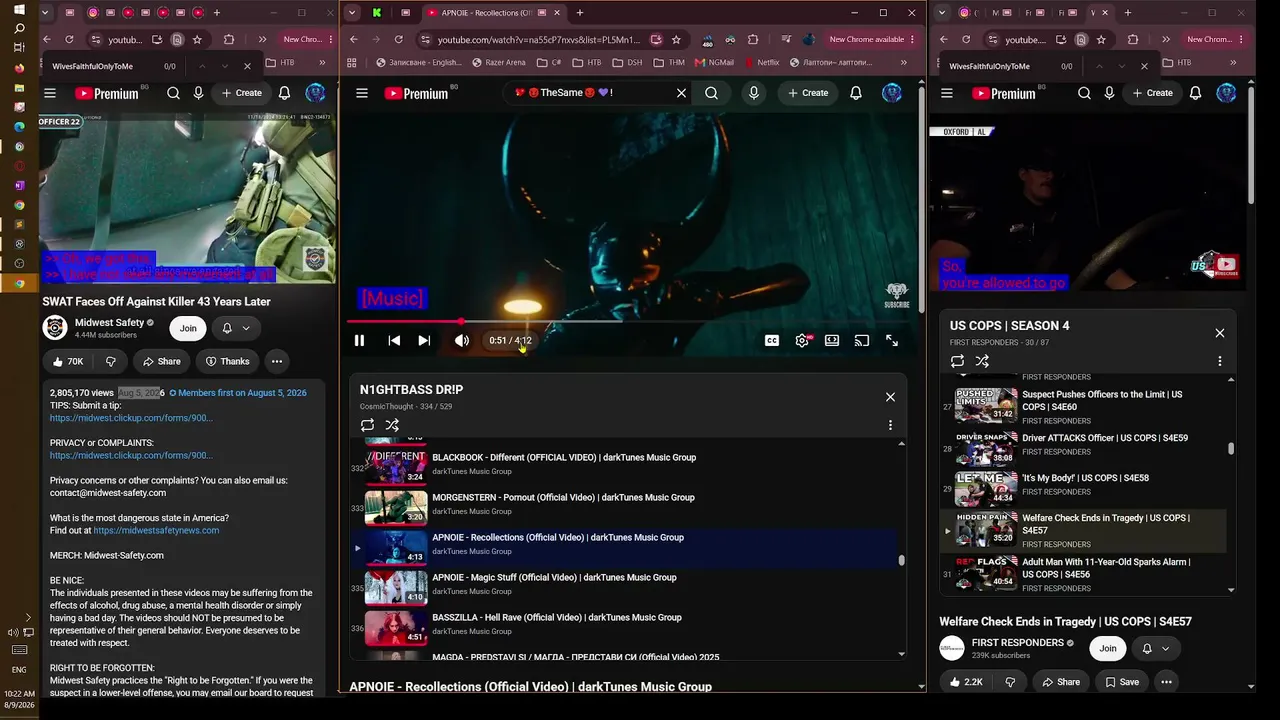Open more actions for the SWAT video

click(x=277, y=361)
